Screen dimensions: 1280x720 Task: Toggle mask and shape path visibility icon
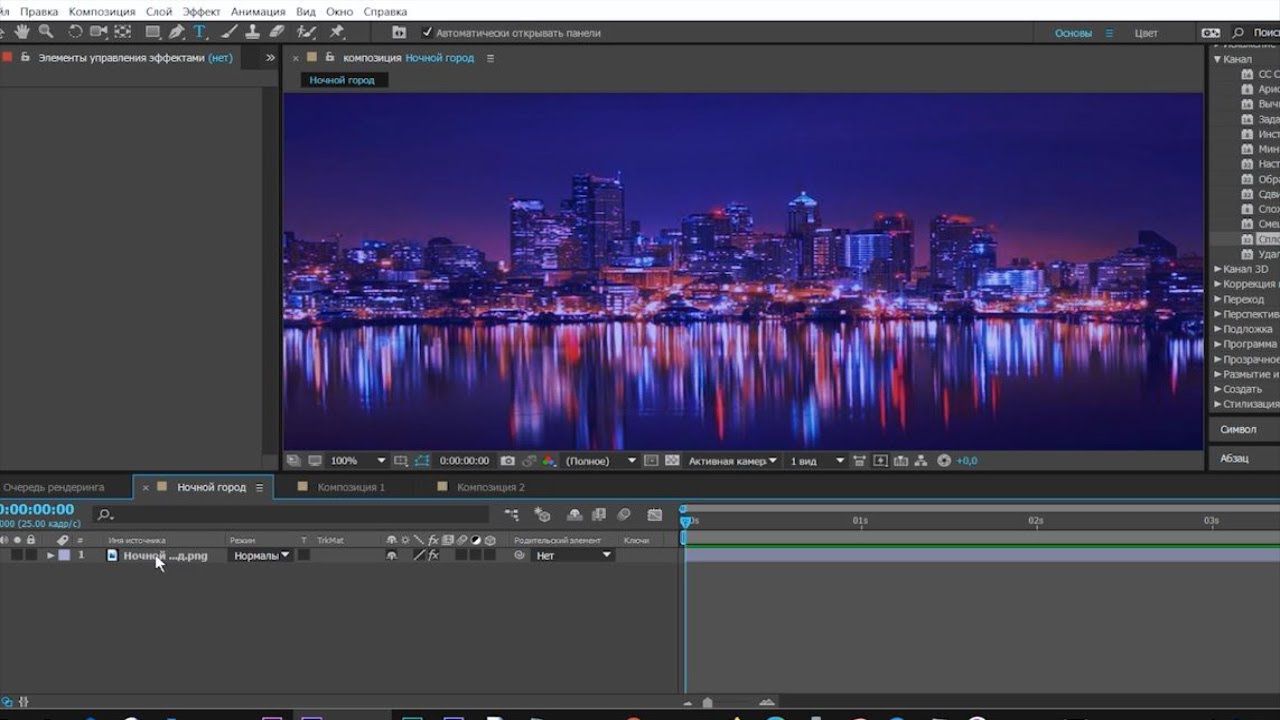(422, 461)
